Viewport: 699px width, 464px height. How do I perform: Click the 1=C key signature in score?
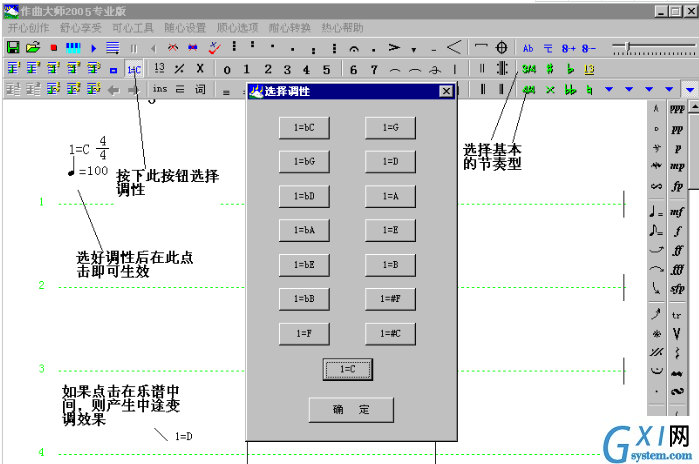(x=79, y=149)
